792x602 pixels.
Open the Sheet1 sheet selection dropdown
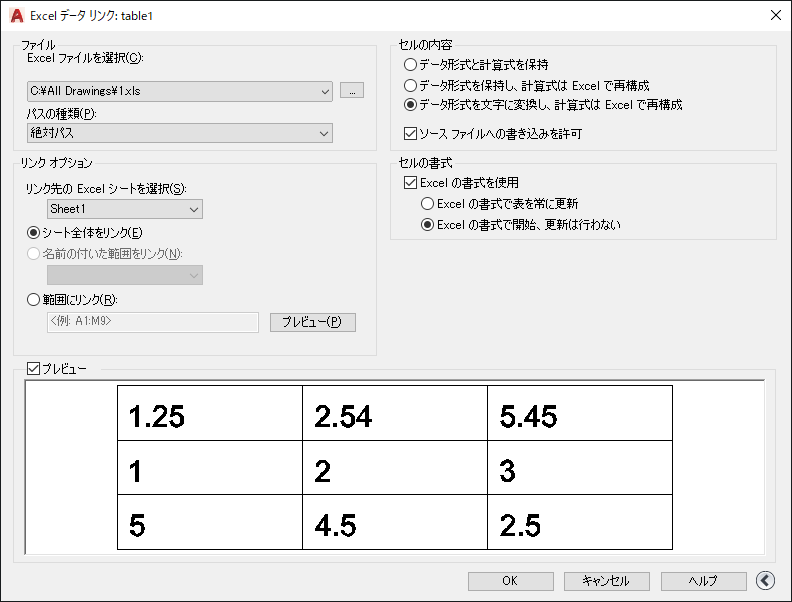tap(125, 209)
